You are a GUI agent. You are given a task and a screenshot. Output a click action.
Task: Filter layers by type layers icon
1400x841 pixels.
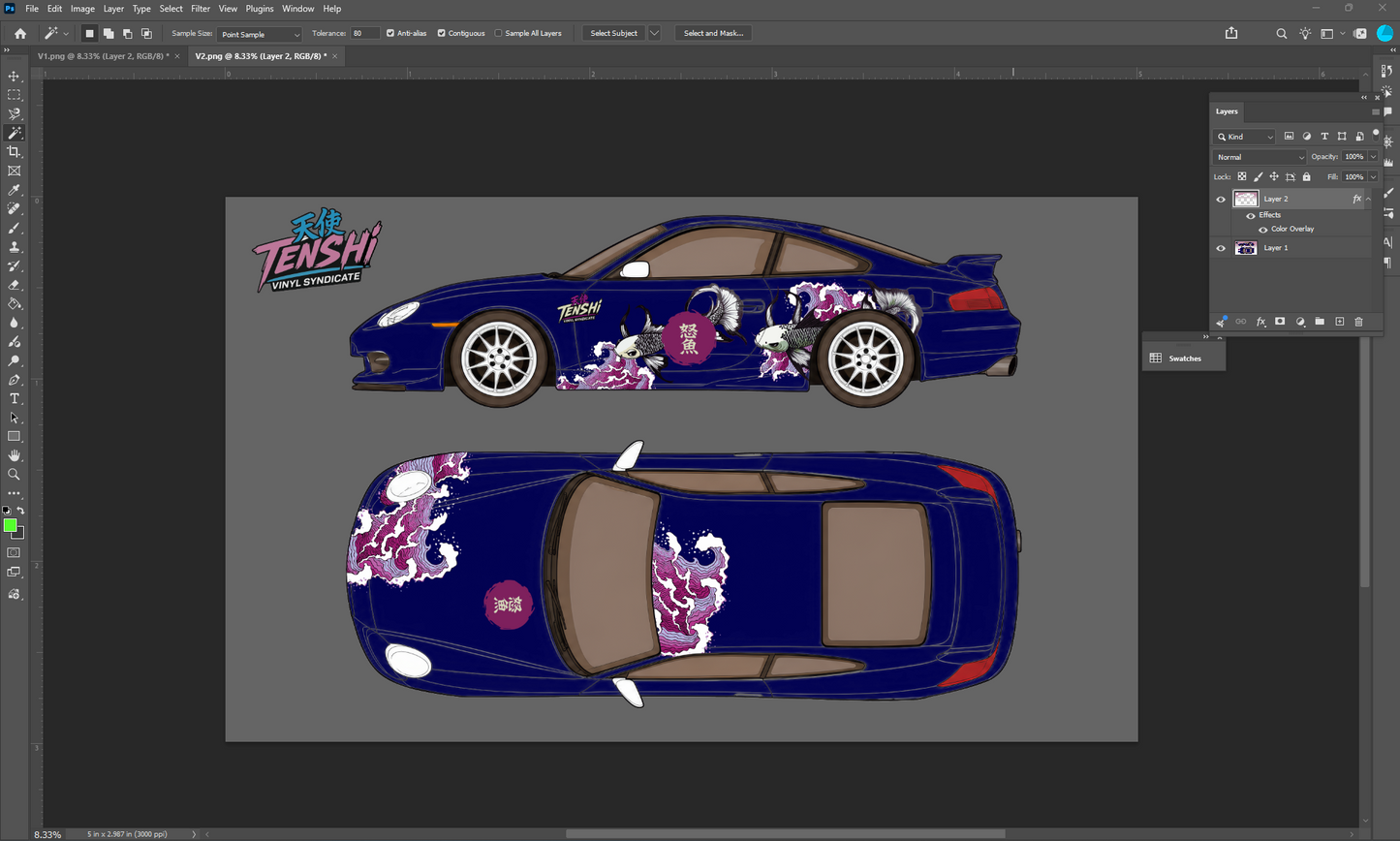1324,137
